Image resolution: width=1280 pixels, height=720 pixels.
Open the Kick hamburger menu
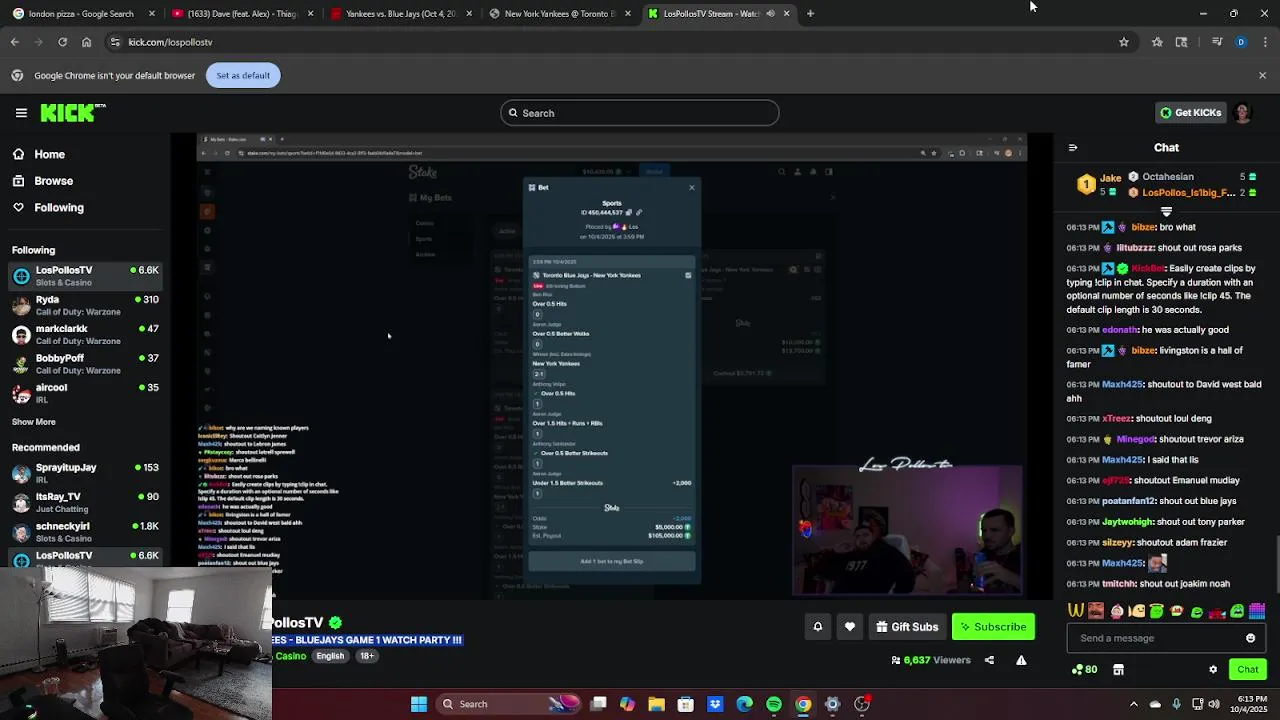21,113
